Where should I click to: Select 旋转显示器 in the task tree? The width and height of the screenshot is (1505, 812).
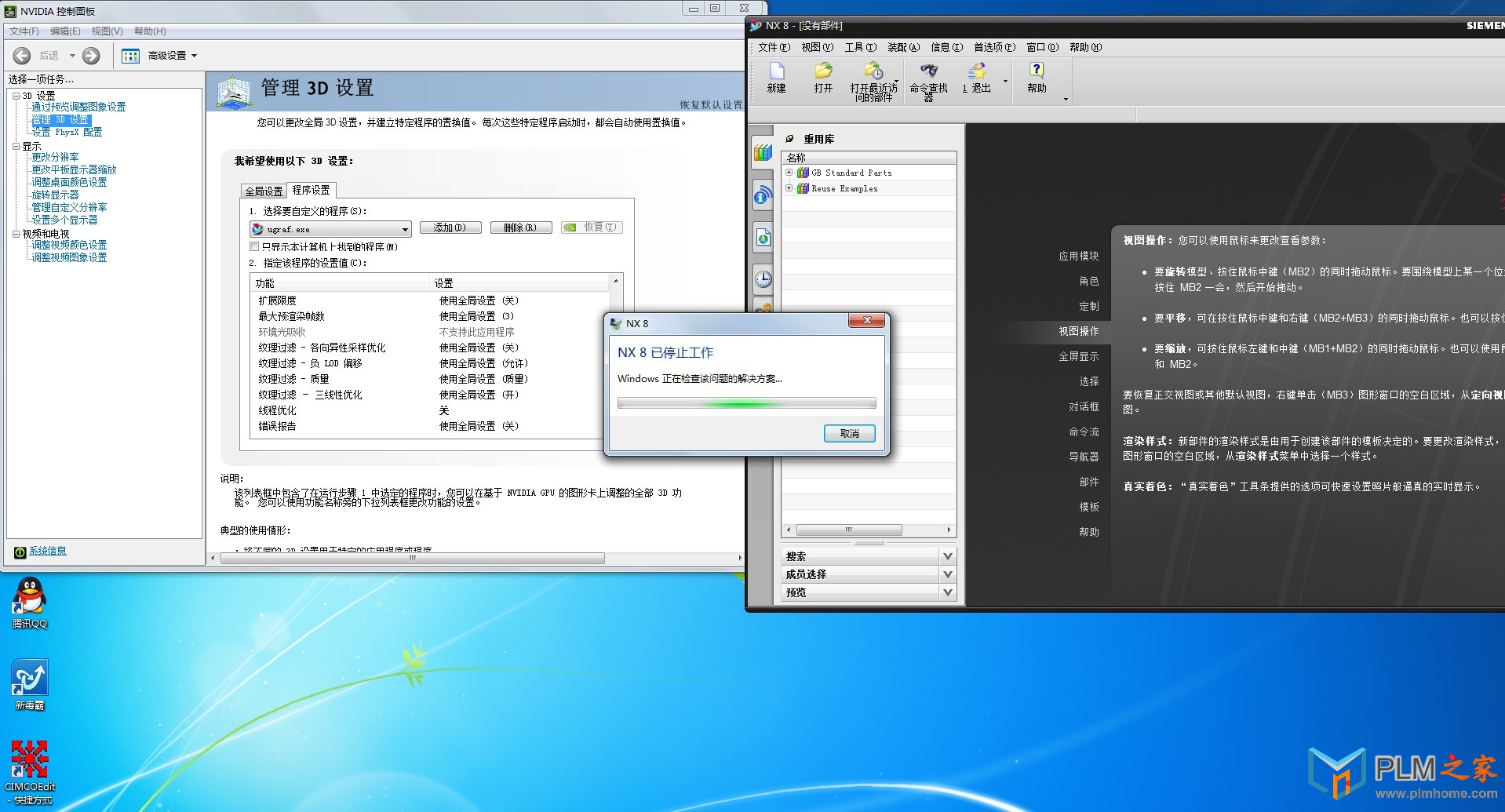tap(55, 195)
